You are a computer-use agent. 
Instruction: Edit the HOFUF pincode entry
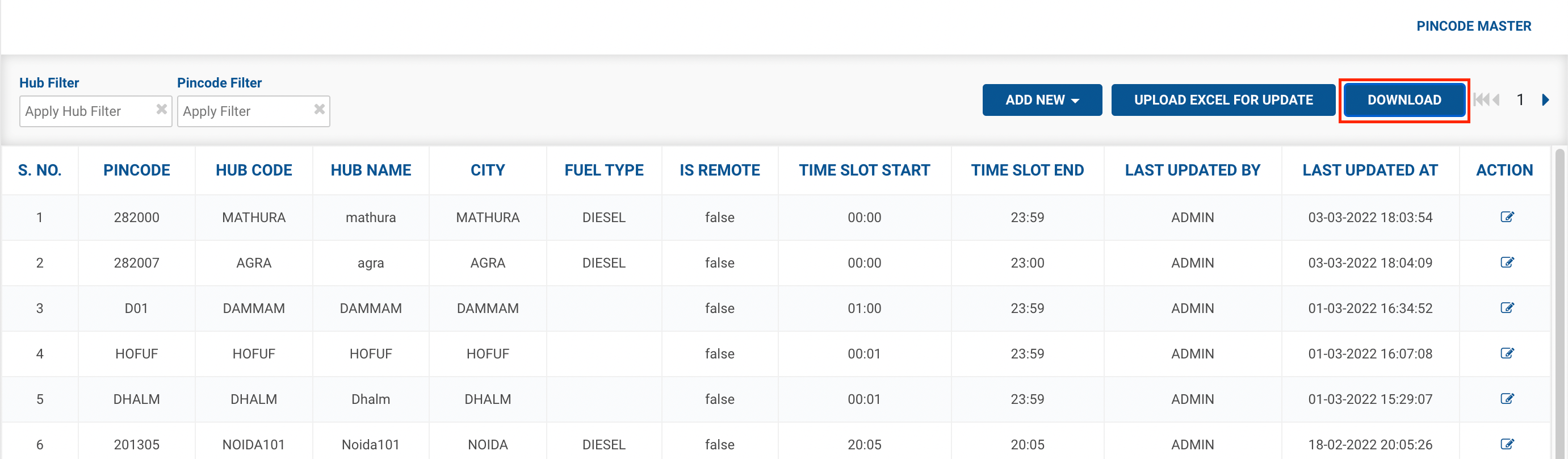pyautogui.click(x=1507, y=353)
